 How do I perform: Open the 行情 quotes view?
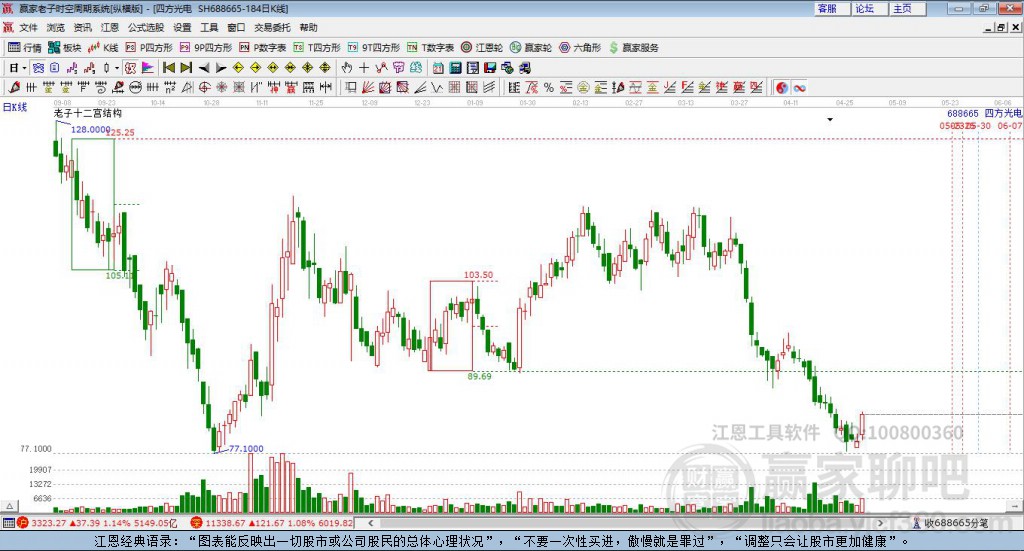[25, 48]
